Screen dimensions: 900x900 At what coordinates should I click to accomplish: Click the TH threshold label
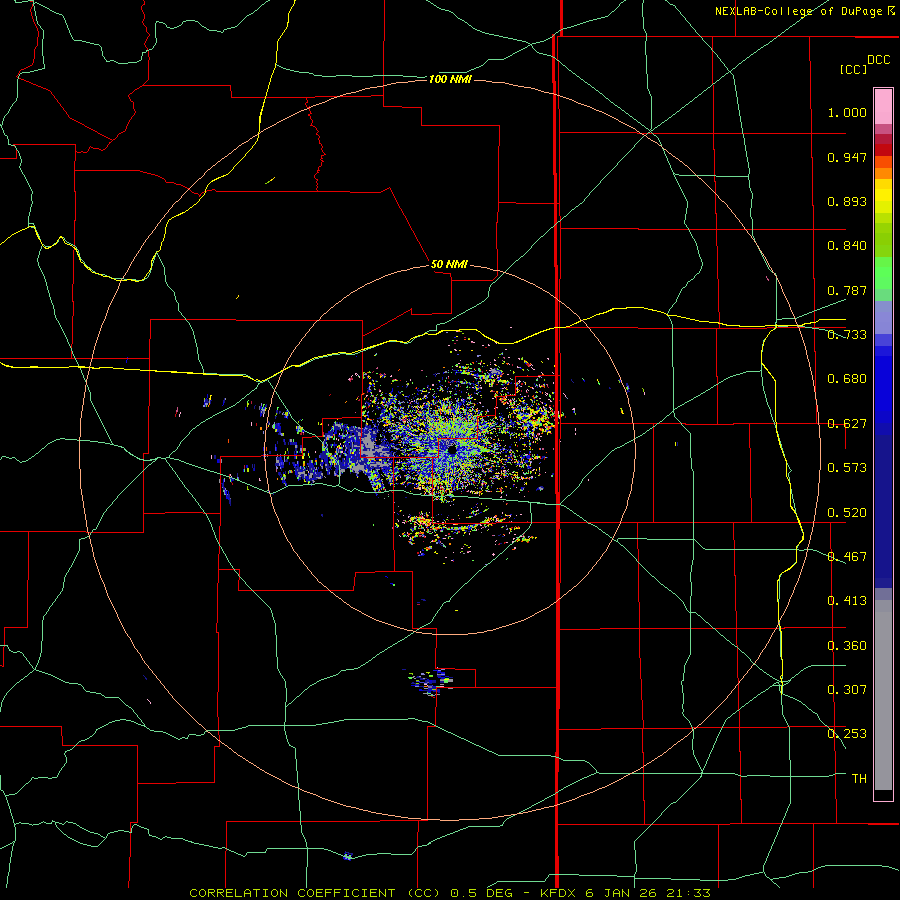coord(859,779)
